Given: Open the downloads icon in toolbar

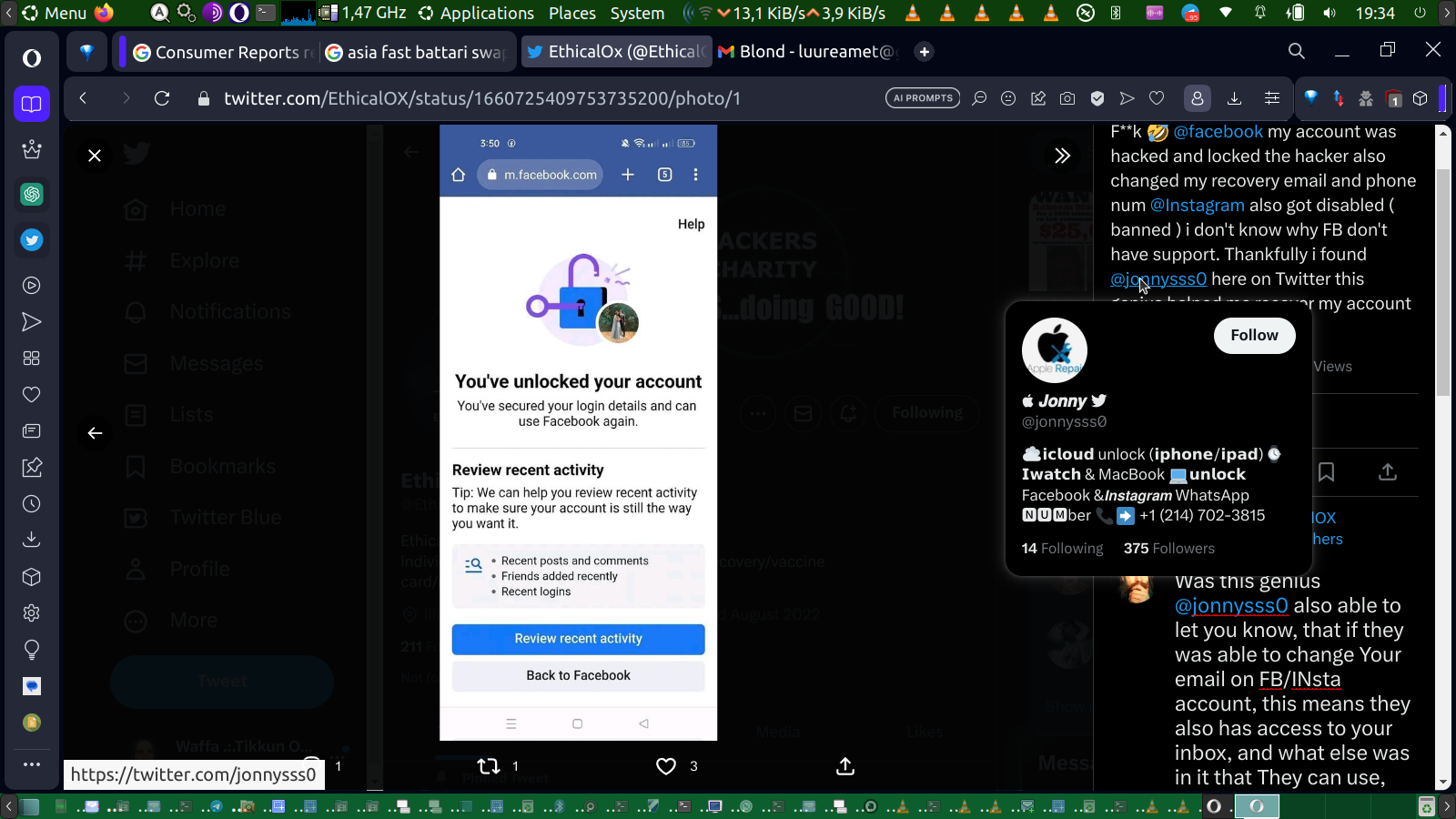Looking at the screenshot, I should click(1235, 98).
